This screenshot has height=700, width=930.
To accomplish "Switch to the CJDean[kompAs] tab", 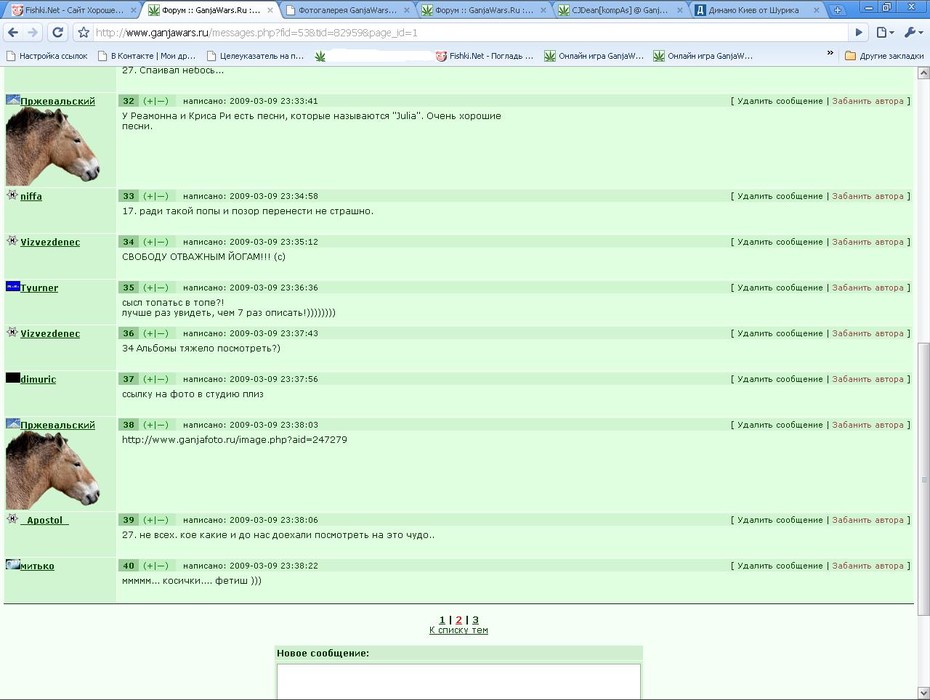I will point(620,10).
